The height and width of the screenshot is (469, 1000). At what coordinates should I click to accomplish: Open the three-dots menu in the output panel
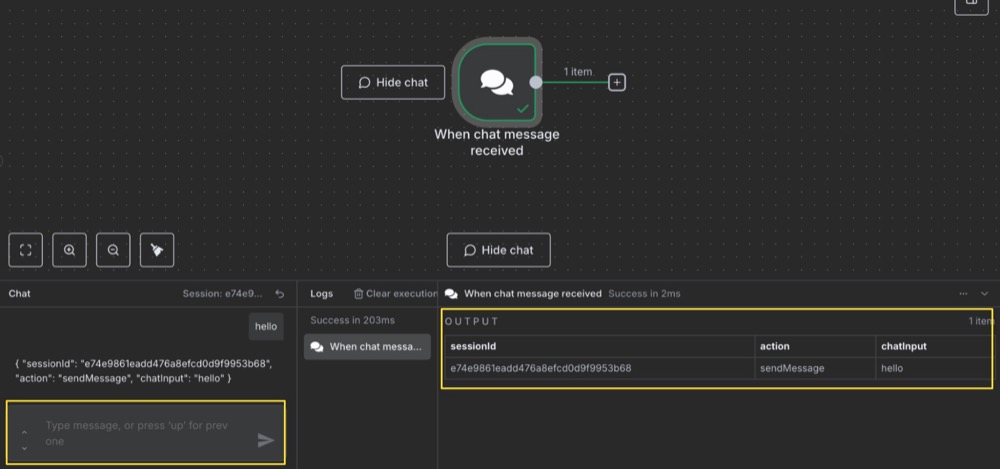point(964,294)
